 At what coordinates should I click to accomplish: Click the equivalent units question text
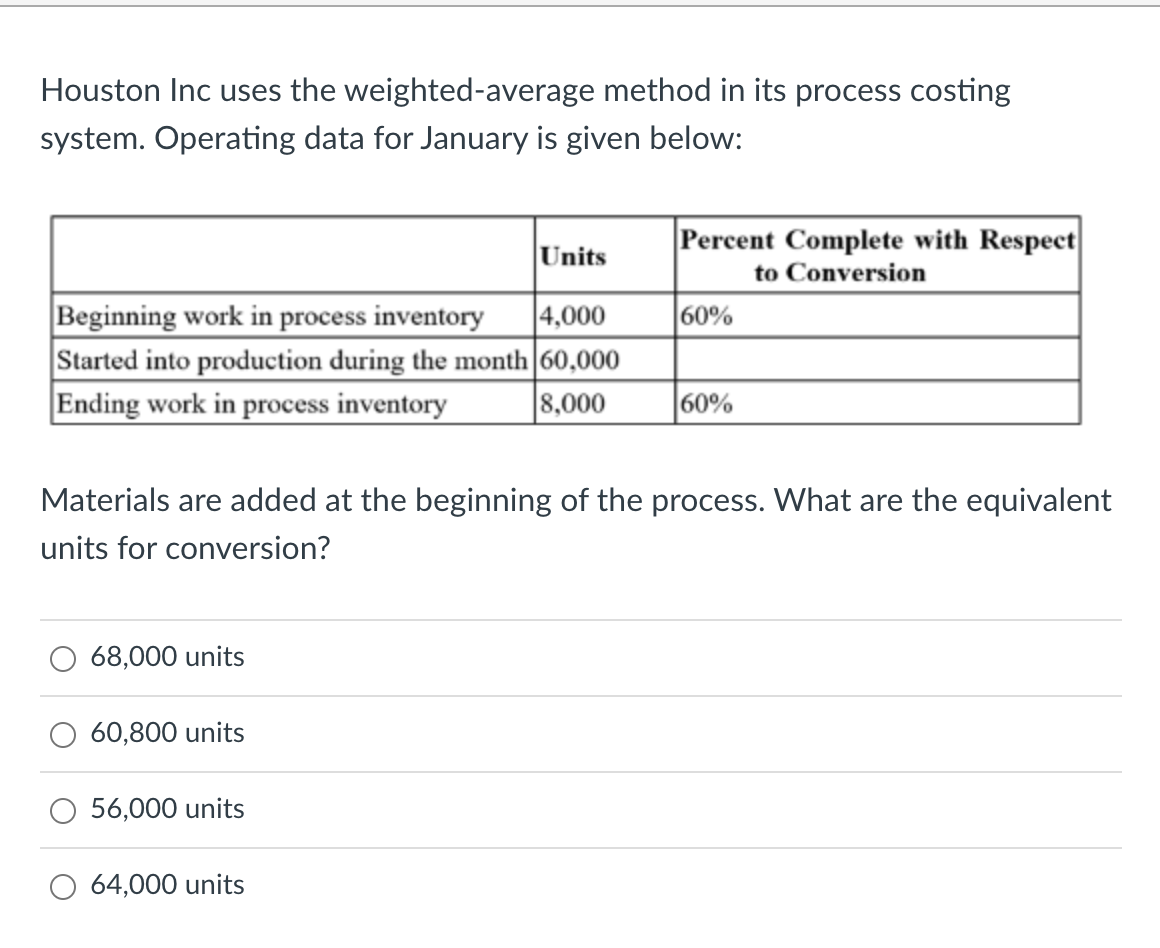pos(575,523)
